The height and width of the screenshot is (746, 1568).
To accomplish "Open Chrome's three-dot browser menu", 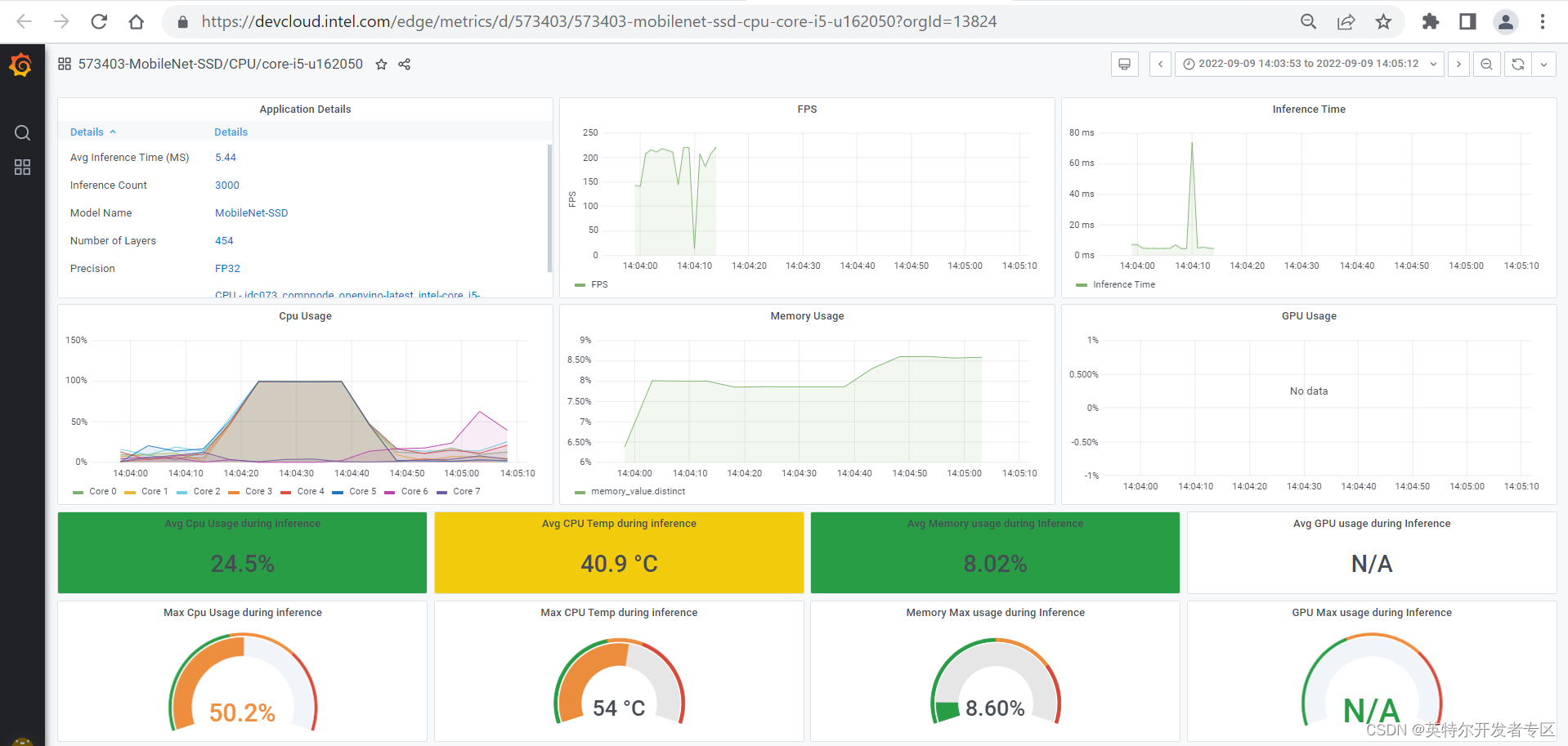I will [x=1543, y=21].
